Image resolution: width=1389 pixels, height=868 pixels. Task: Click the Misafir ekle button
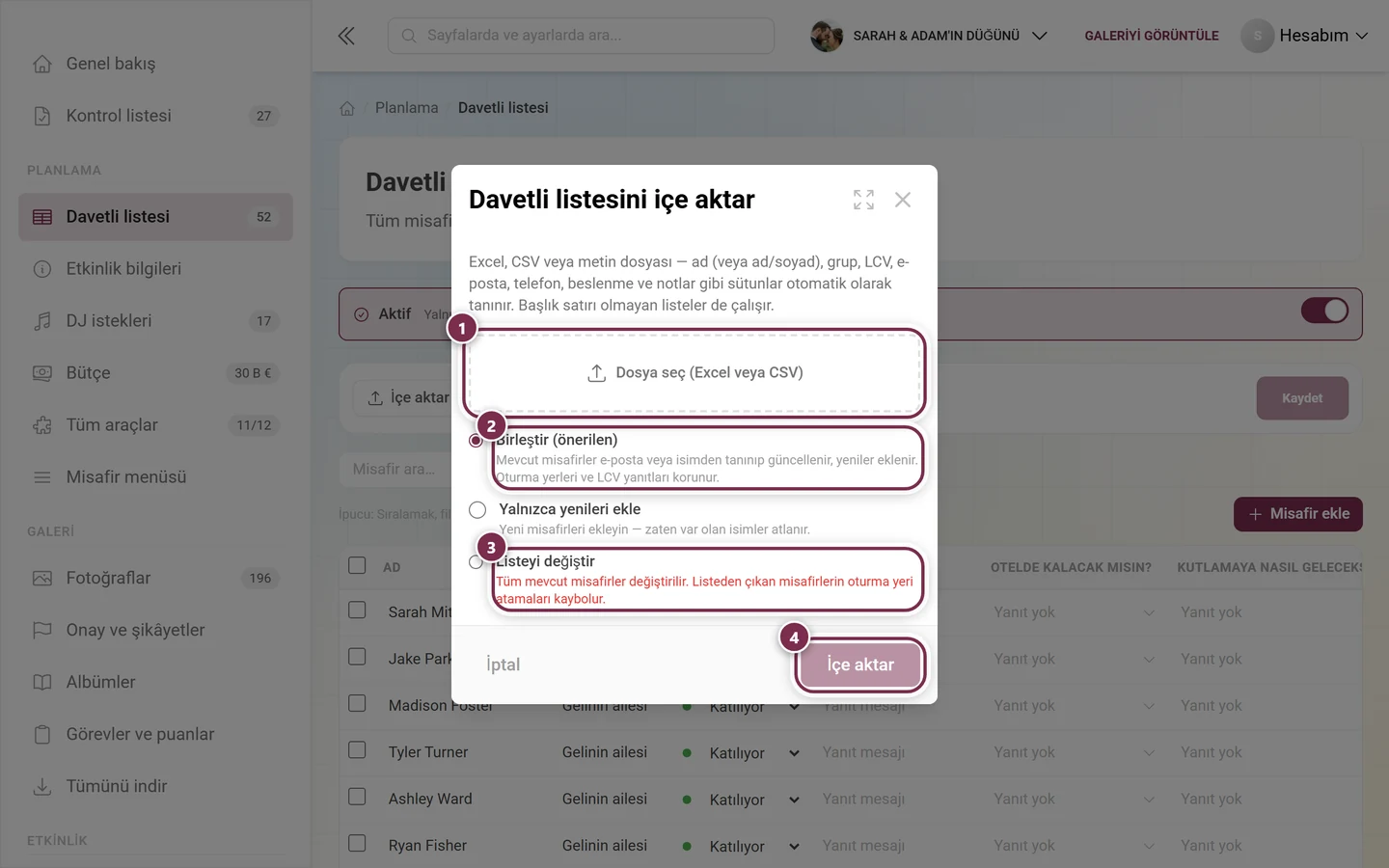point(1298,514)
